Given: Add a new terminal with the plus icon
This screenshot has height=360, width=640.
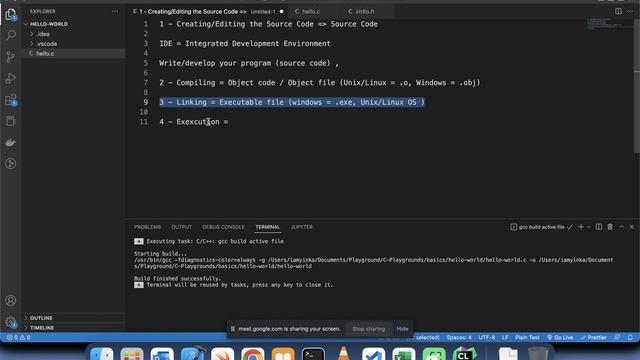Looking at the screenshot, I should pyautogui.click(x=581, y=227).
